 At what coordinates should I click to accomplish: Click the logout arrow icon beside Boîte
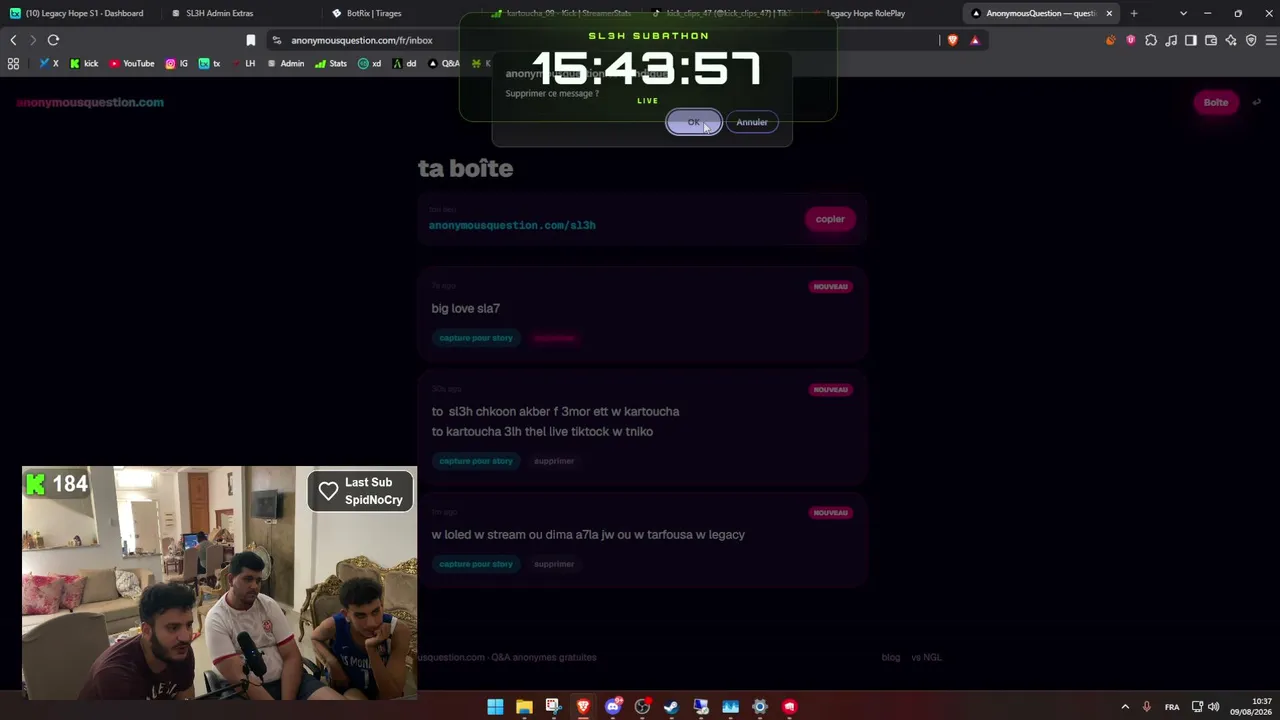click(x=1257, y=102)
